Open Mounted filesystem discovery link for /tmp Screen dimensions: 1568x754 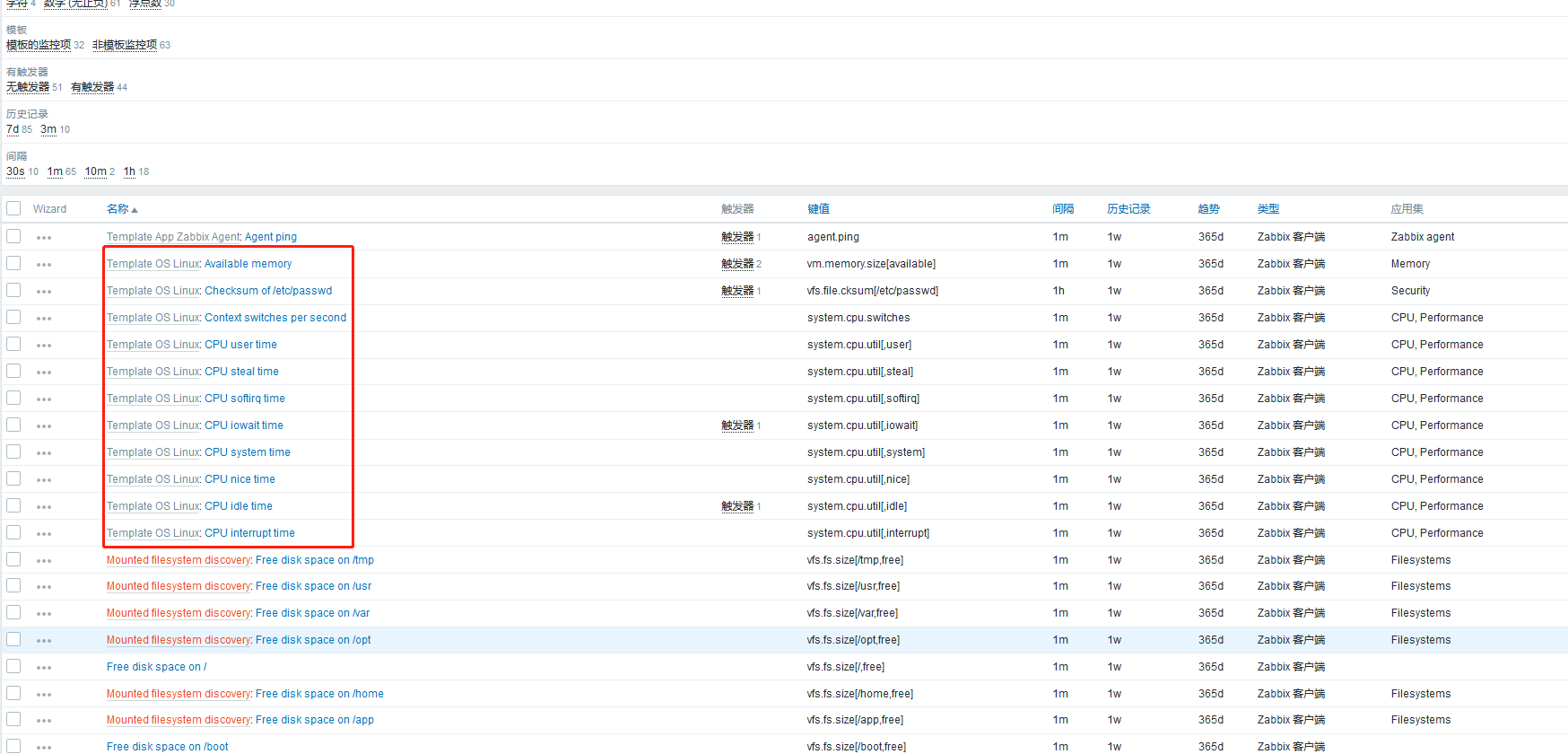[x=179, y=560]
